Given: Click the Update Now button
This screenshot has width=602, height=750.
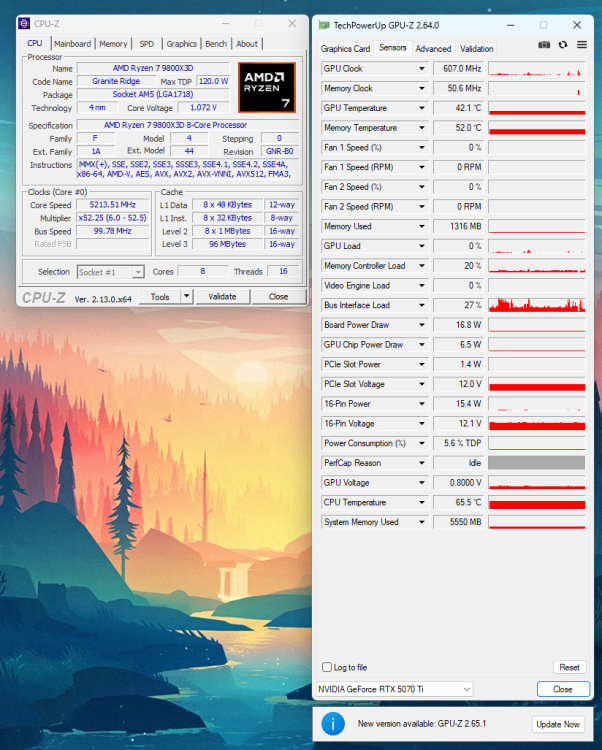Looking at the screenshot, I should pos(558,724).
